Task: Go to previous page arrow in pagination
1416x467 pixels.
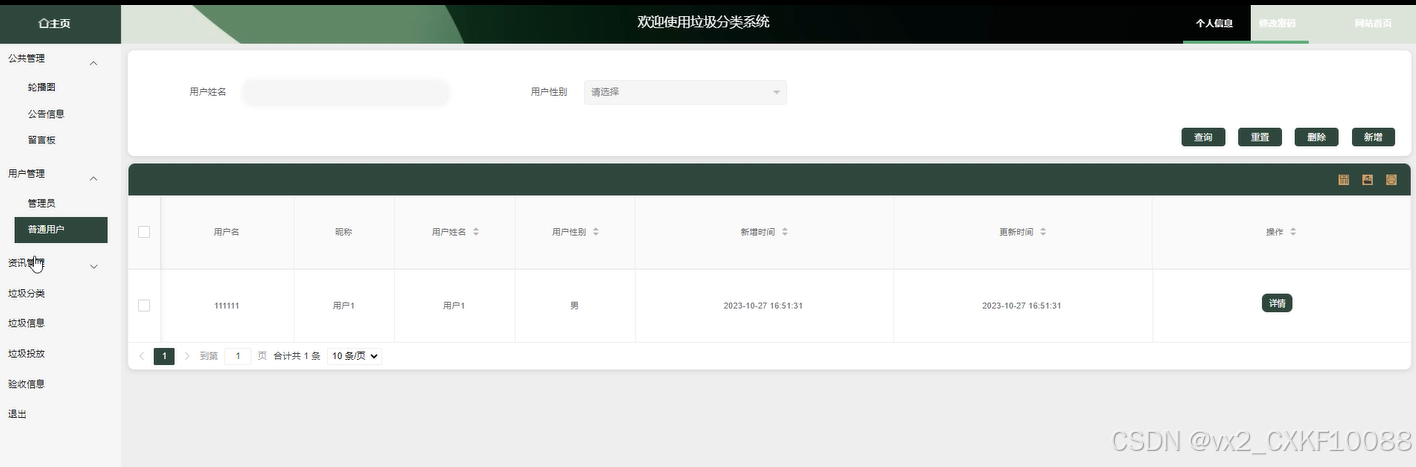Action: [141, 356]
